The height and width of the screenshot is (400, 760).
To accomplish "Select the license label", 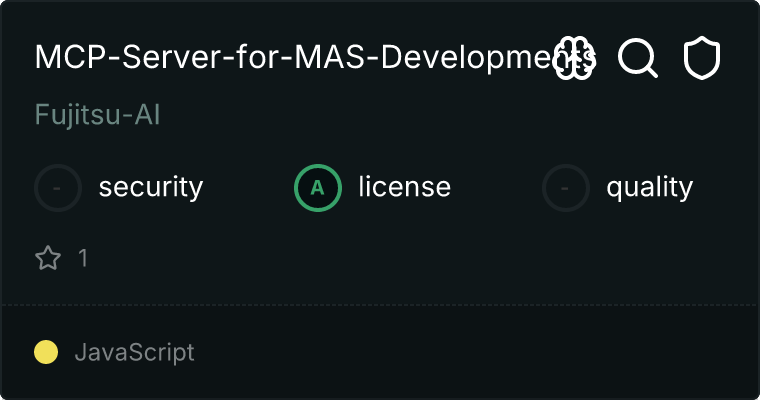I will coord(405,187).
